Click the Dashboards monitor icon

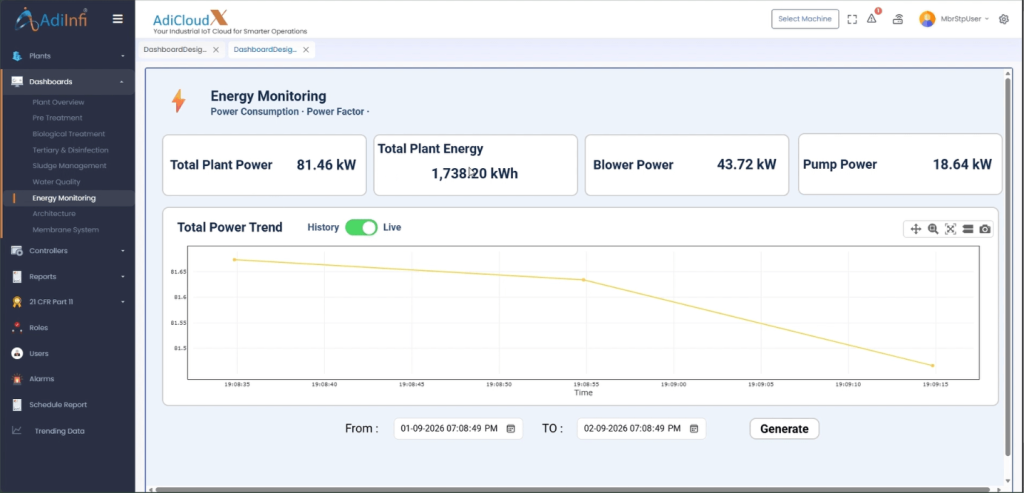pos(17,82)
